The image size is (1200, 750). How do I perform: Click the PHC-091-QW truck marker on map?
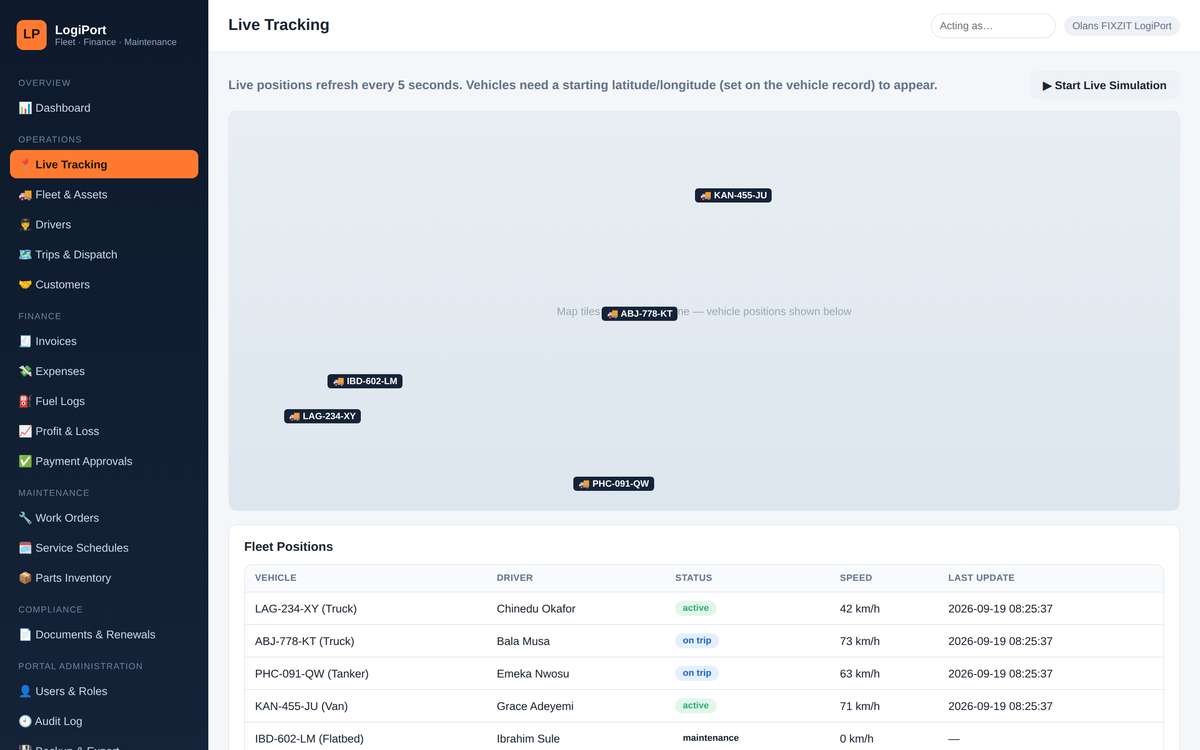coord(613,483)
